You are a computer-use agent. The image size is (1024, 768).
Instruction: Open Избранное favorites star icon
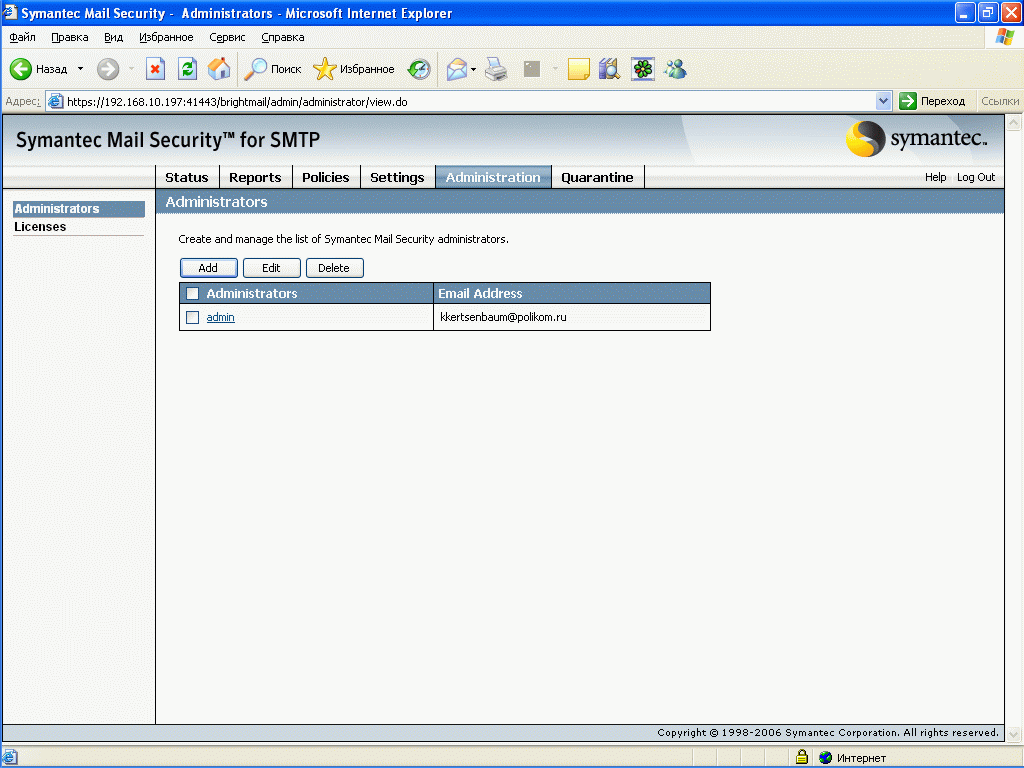coord(325,69)
